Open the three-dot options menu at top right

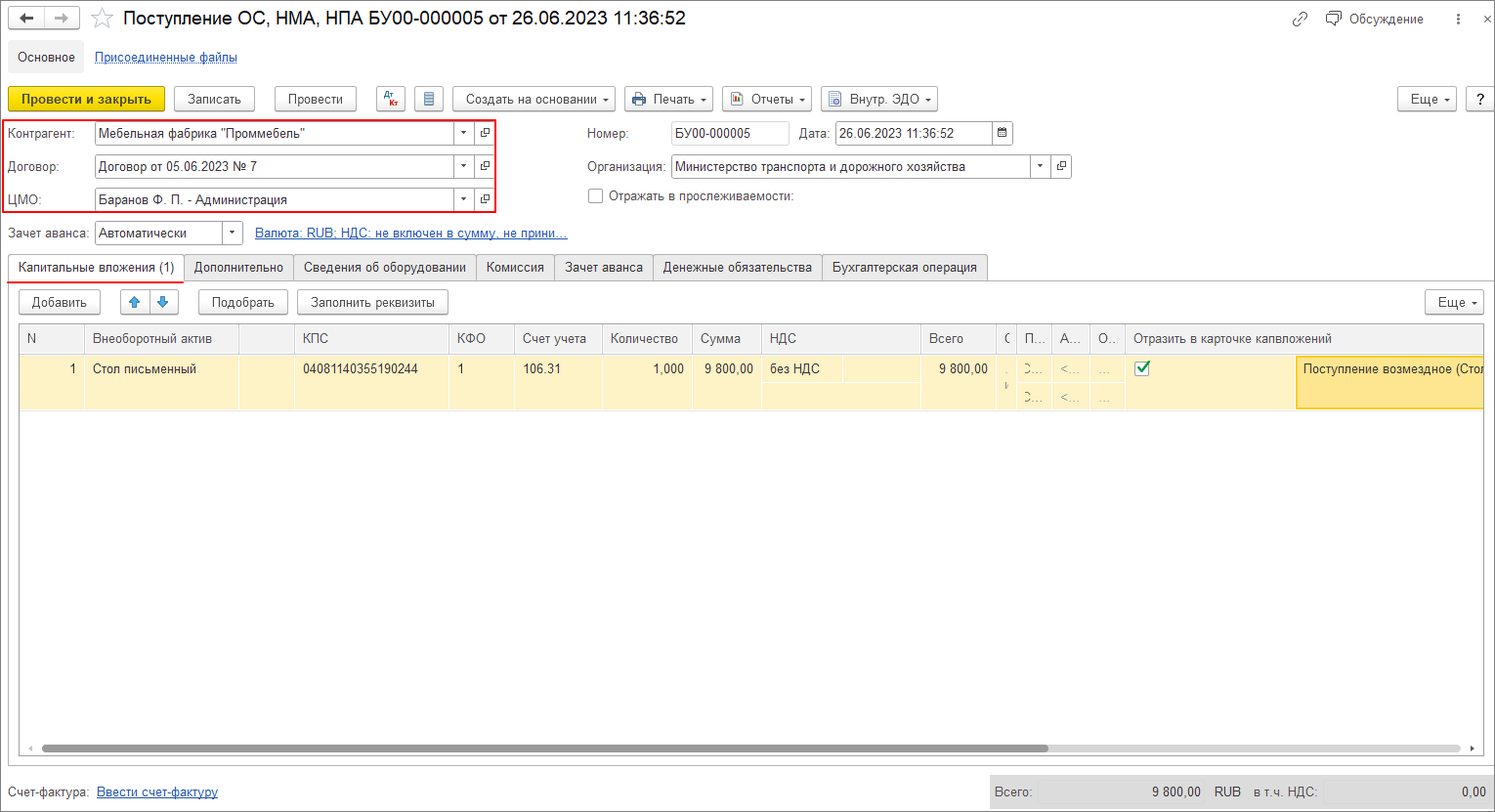pos(1458,19)
